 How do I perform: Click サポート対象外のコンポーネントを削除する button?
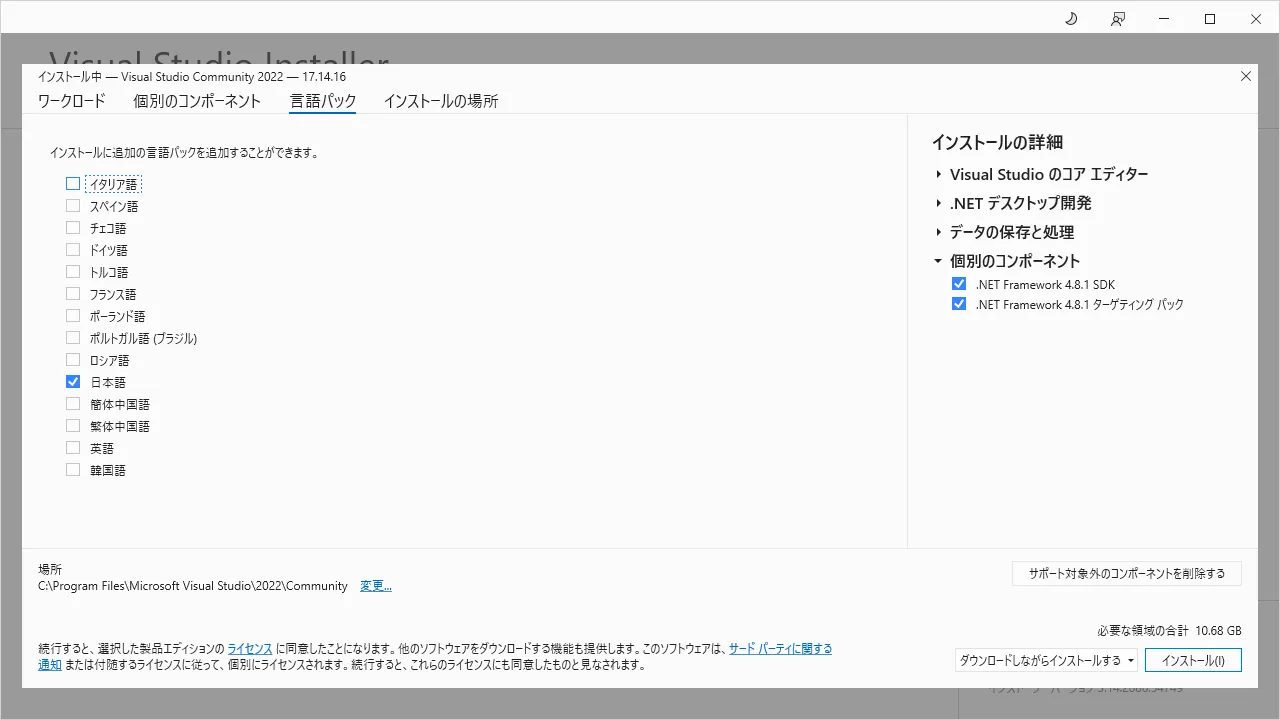click(x=1126, y=574)
